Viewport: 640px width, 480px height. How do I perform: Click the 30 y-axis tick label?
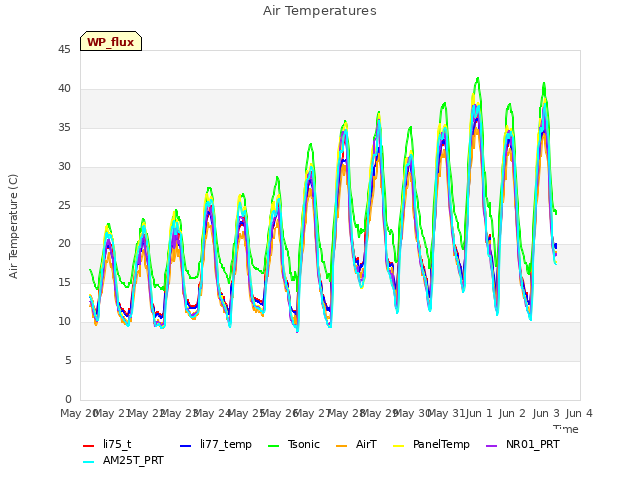tap(64, 167)
